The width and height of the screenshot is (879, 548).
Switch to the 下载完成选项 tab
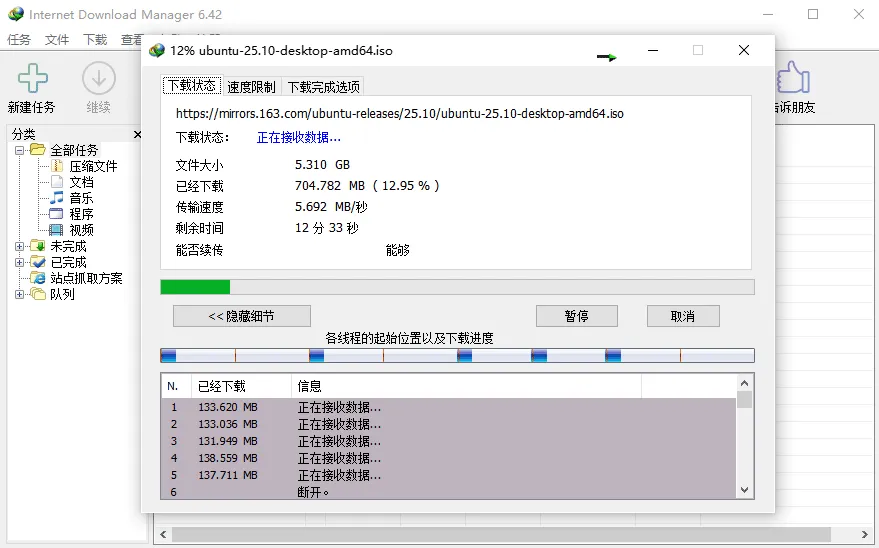[x=323, y=87]
